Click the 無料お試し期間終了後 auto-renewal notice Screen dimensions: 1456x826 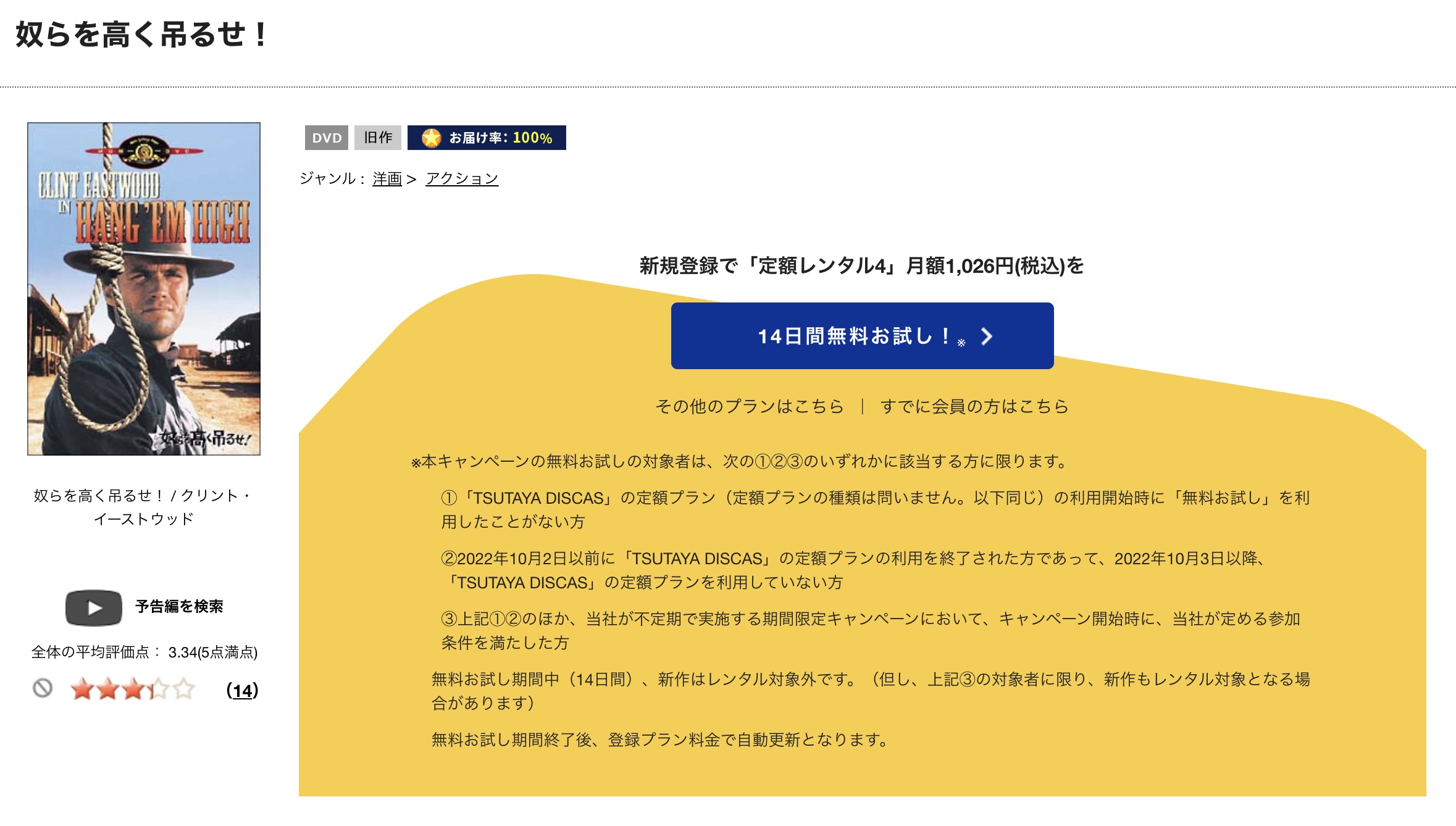pos(660,740)
